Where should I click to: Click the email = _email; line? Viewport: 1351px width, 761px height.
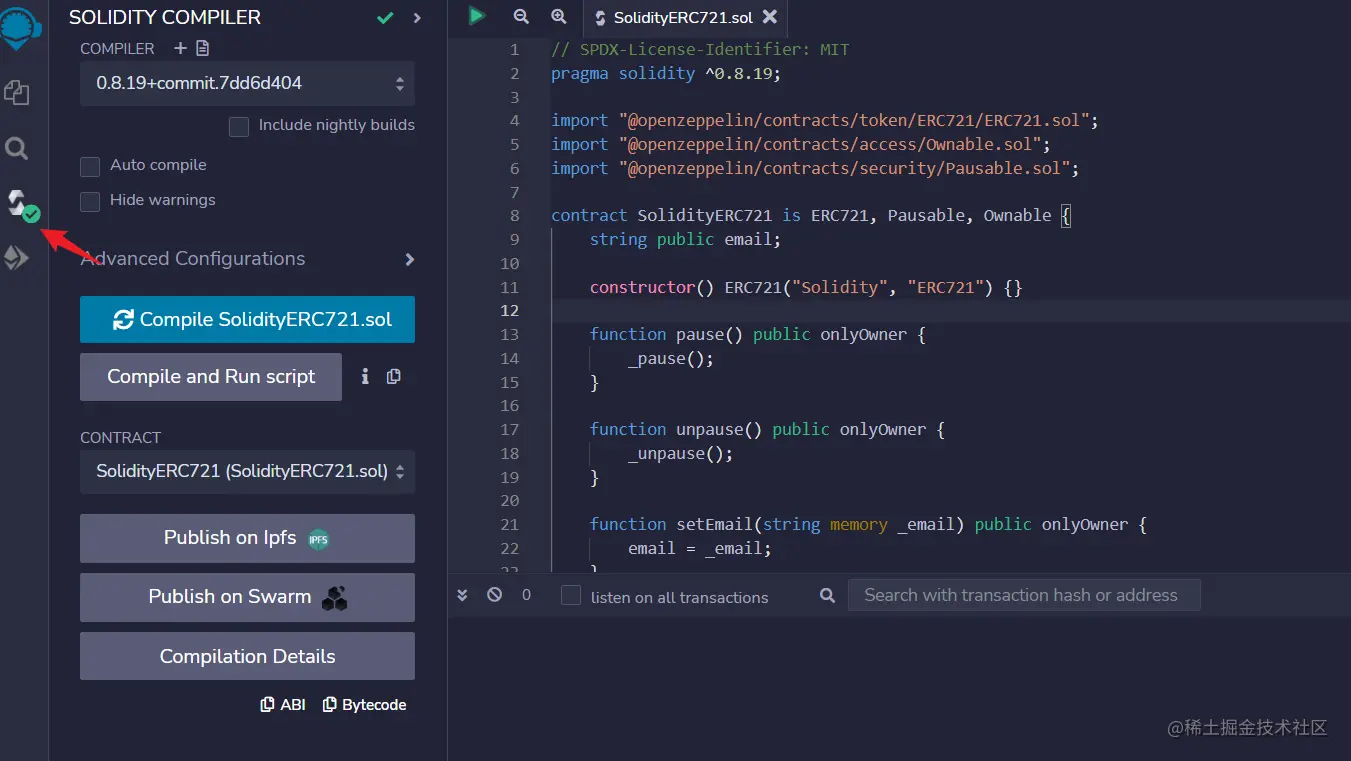click(x=700, y=549)
